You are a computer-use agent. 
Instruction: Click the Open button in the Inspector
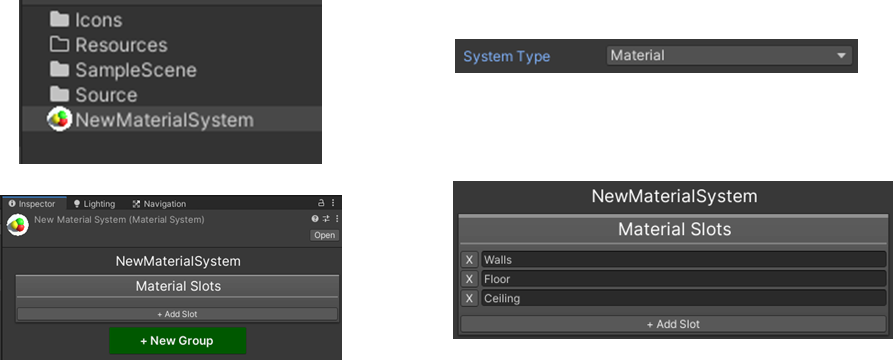point(324,235)
